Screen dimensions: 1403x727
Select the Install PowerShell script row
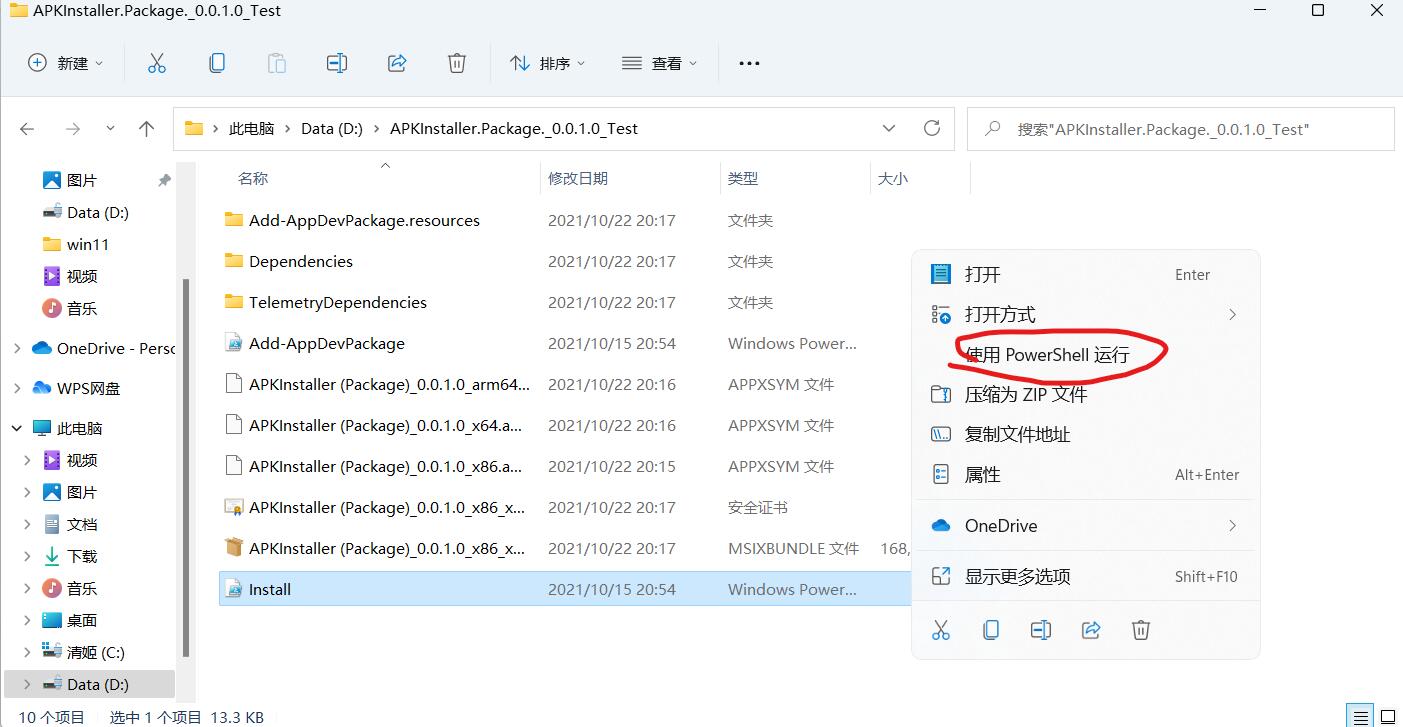pos(564,589)
